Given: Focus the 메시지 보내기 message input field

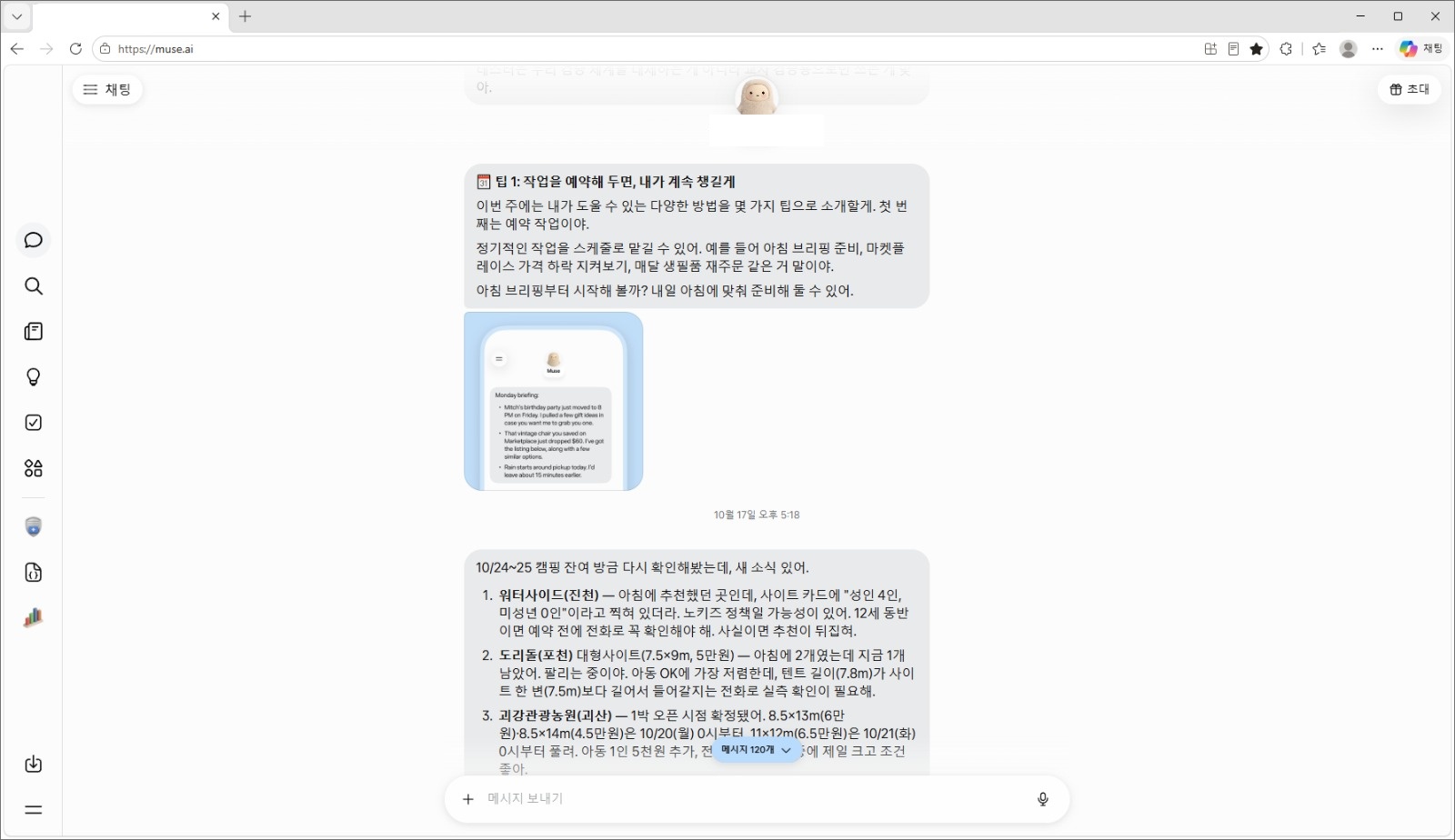Looking at the screenshot, I should [x=757, y=799].
